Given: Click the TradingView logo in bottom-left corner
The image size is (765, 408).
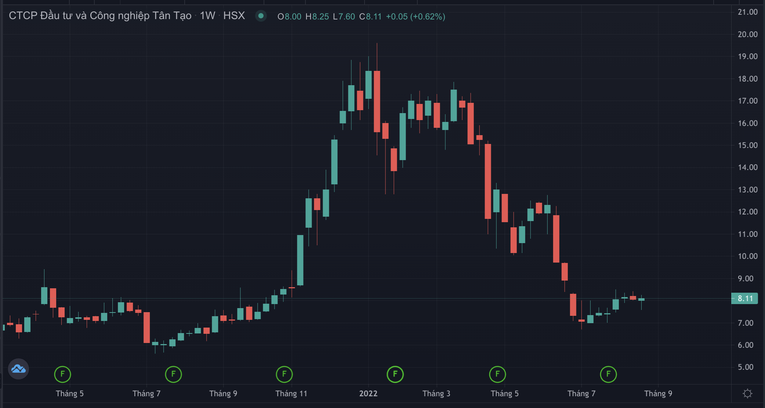Looking at the screenshot, I should click(18, 370).
